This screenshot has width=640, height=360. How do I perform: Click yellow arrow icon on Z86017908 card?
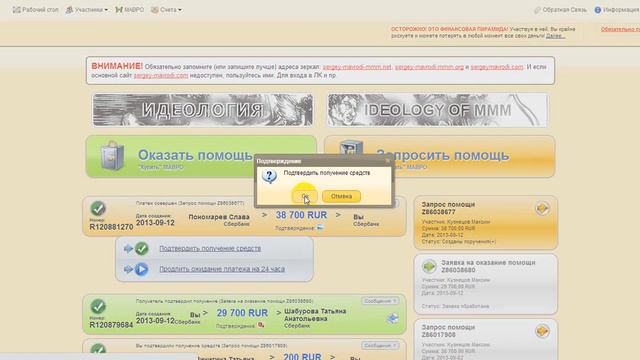tap(542, 331)
